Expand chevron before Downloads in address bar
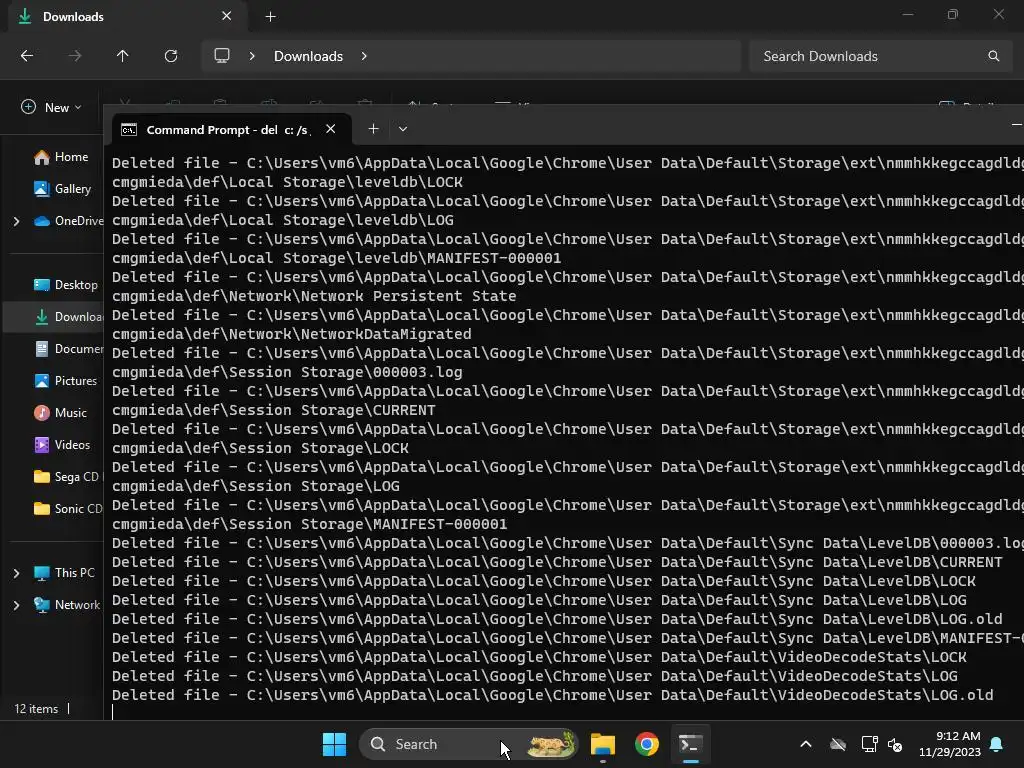1024x768 pixels. click(x=252, y=56)
